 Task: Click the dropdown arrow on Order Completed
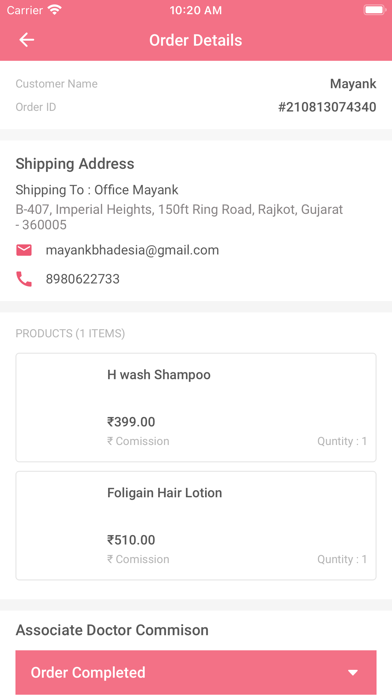[353, 672]
